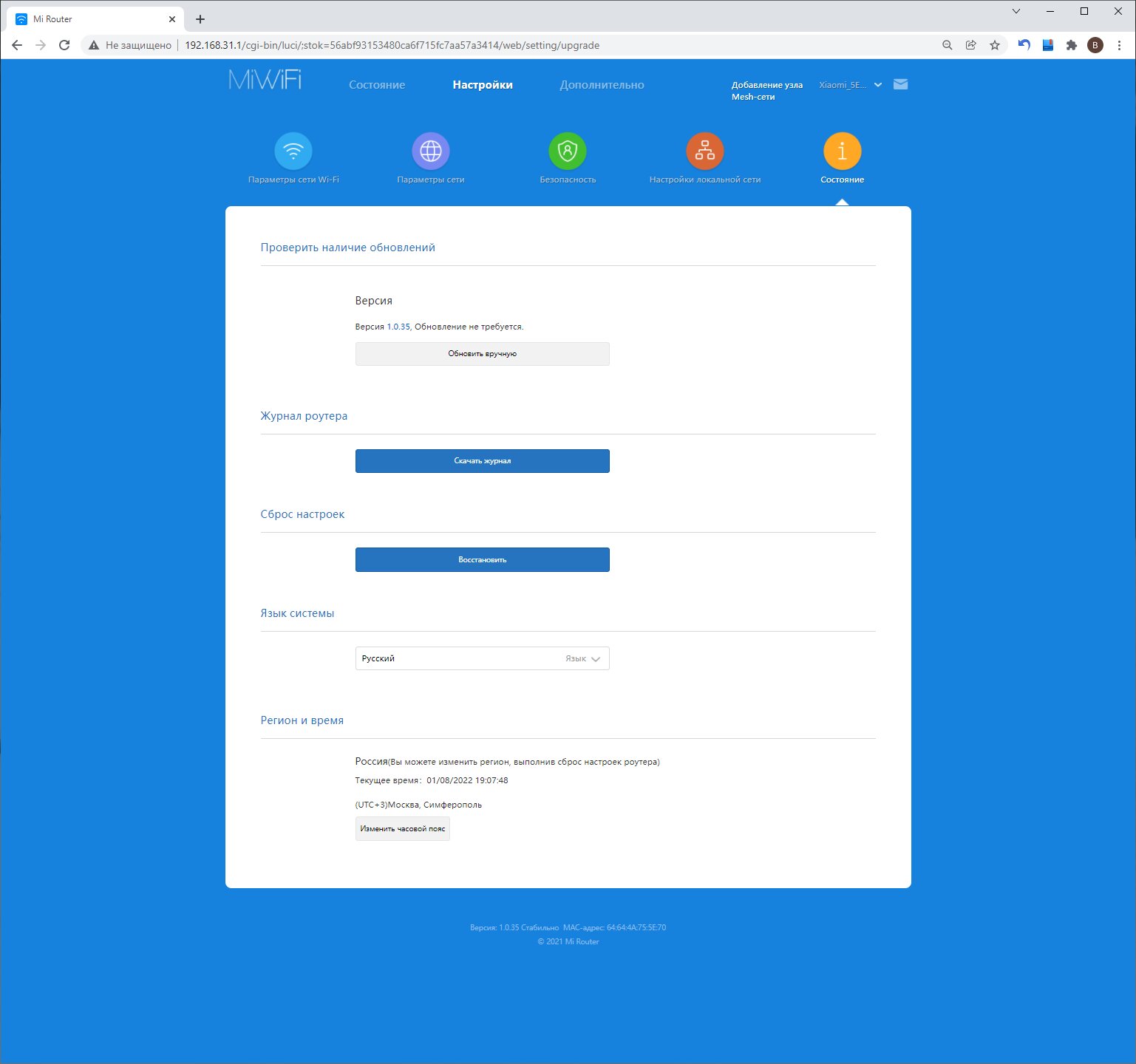The width and height of the screenshot is (1136, 1064).
Task: Open the Chrome profile avatar
Action: pyautogui.click(x=1095, y=45)
